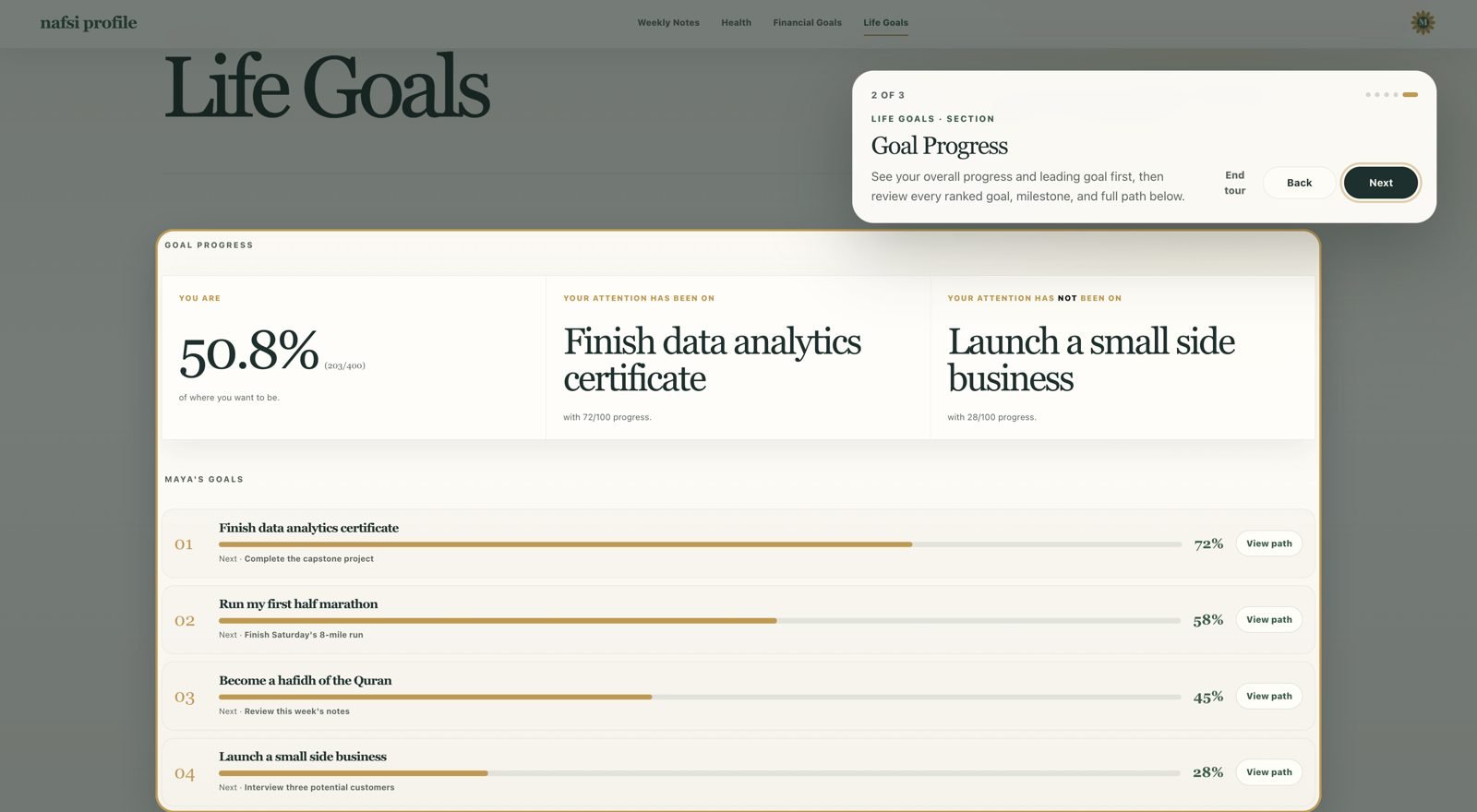1477x812 pixels.
Task: Select the Life Goals tab
Action: coord(886,22)
